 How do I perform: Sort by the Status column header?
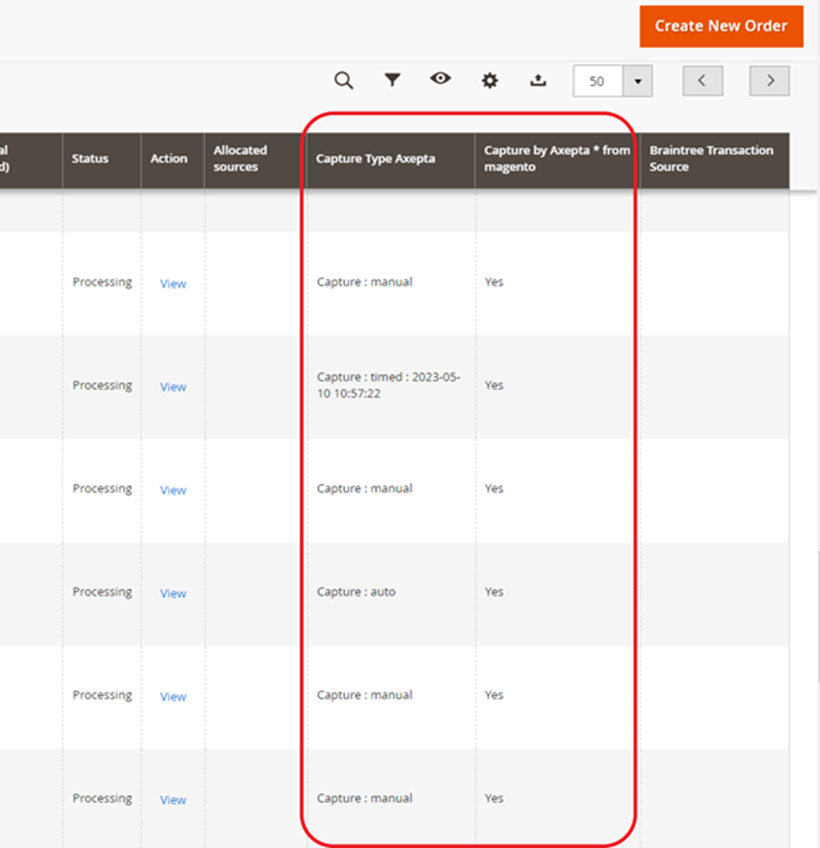click(x=90, y=159)
